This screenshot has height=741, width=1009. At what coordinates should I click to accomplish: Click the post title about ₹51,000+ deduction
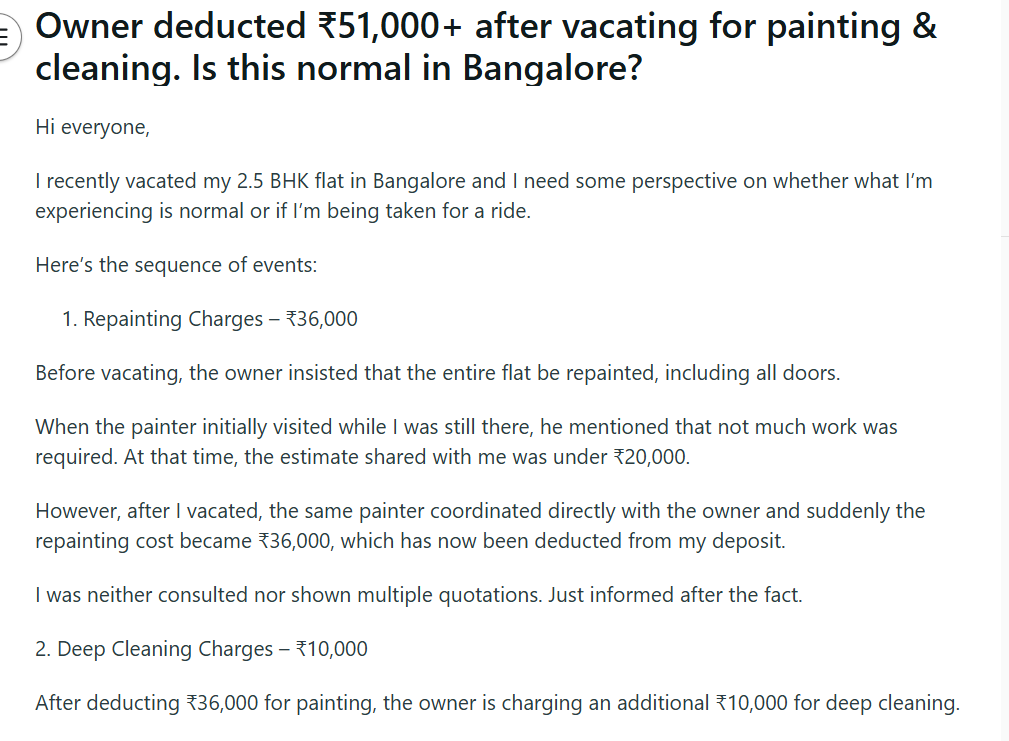click(486, 47)
